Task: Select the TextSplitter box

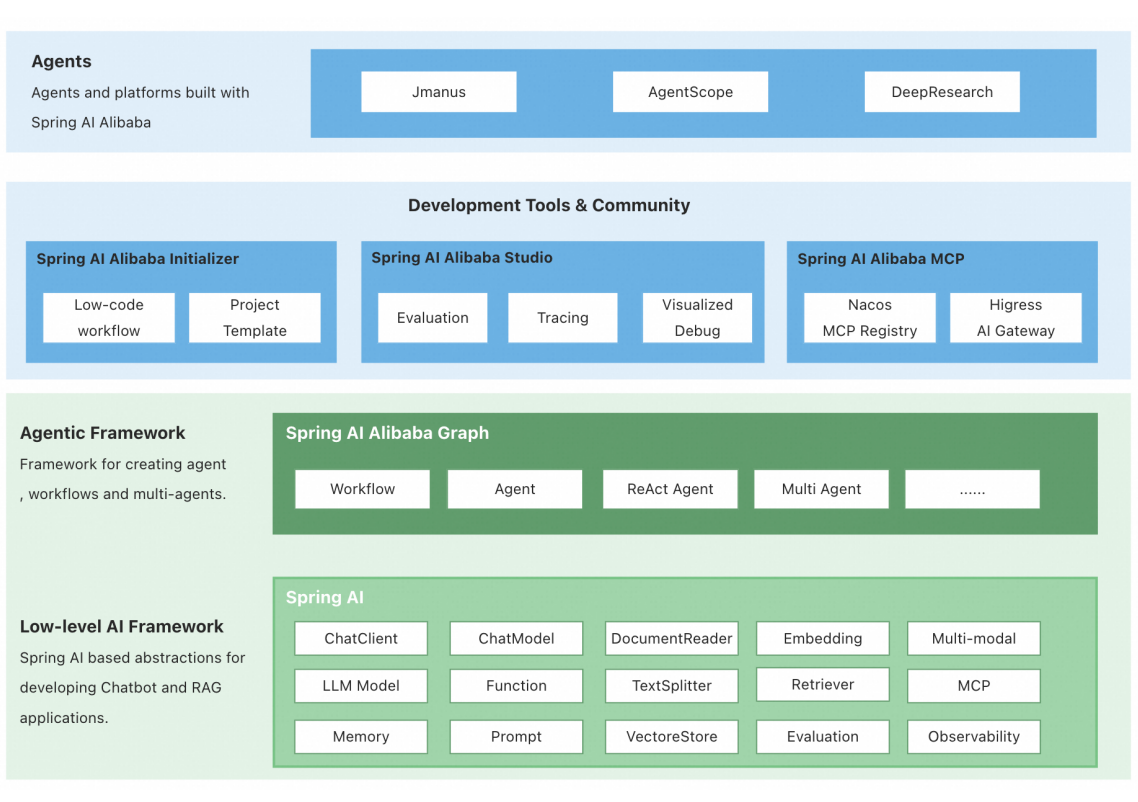Action: tap(671, 685)
